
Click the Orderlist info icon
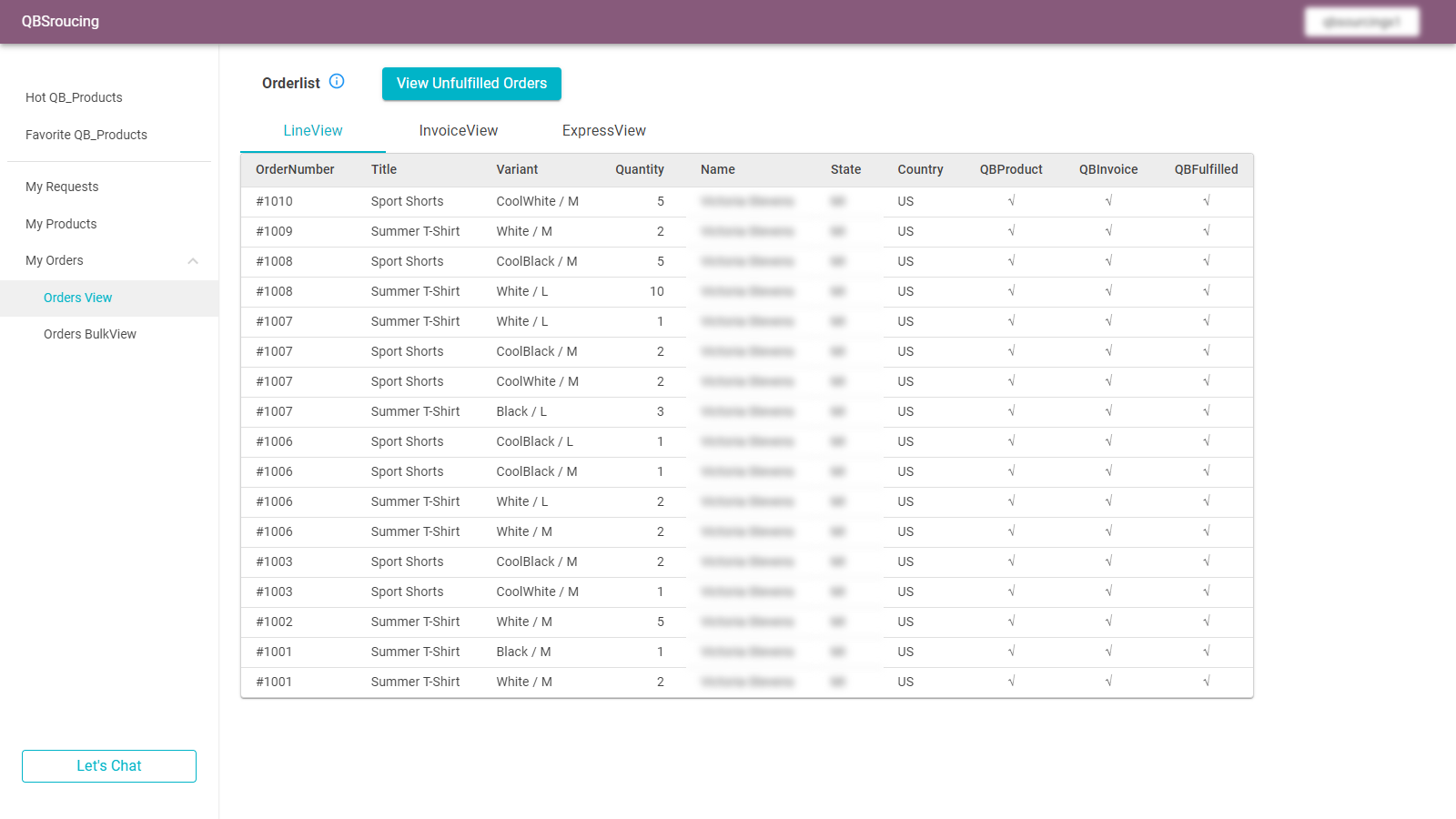(x=337, y=82)
